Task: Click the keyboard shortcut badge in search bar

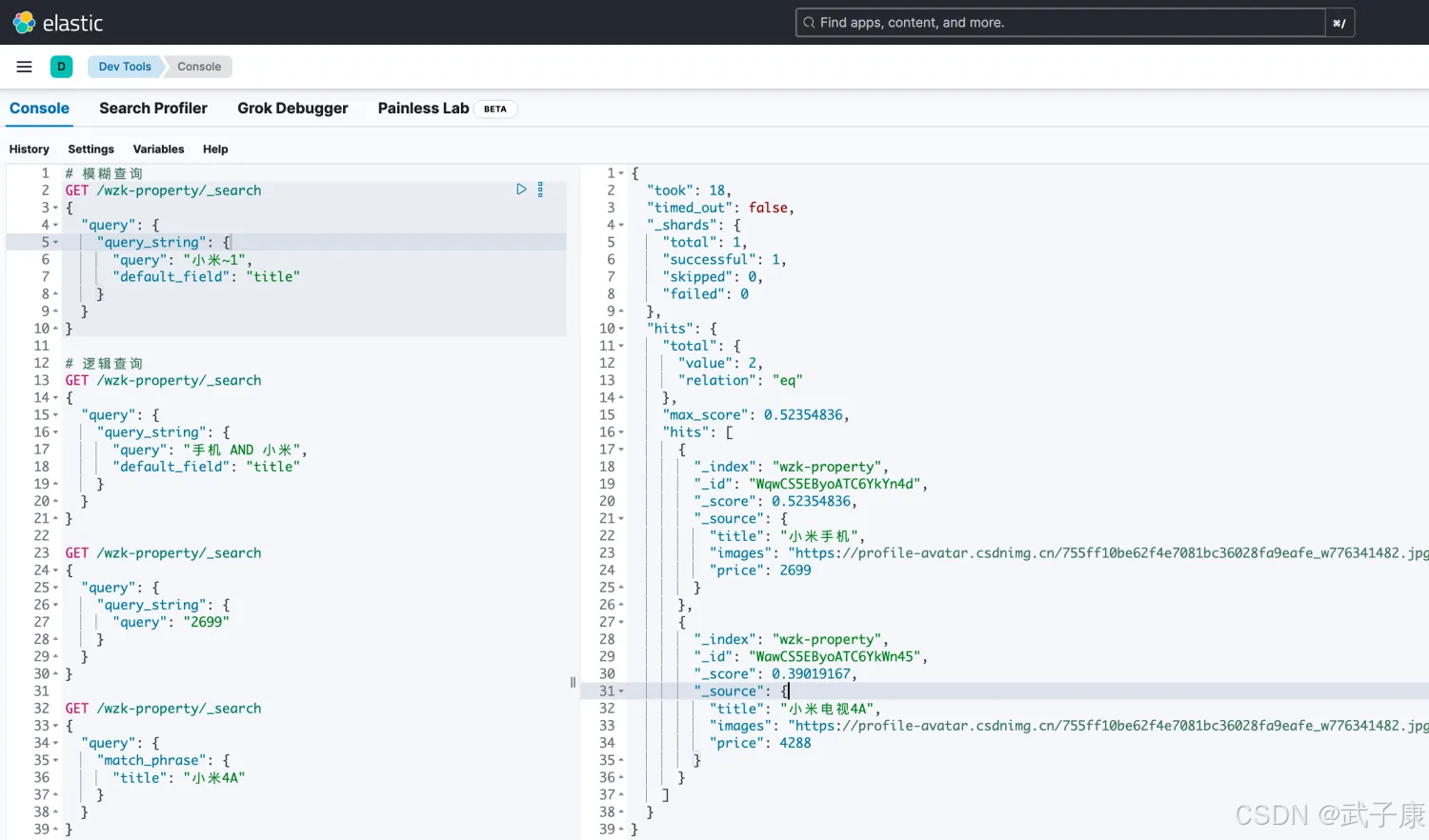Action: tap(1338, 23)
